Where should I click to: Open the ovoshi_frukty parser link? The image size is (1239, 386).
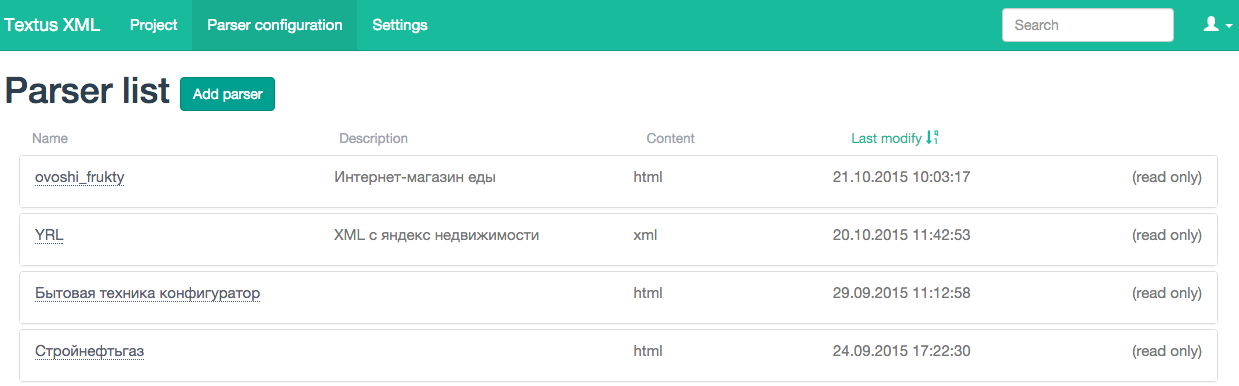pos(79,177)
